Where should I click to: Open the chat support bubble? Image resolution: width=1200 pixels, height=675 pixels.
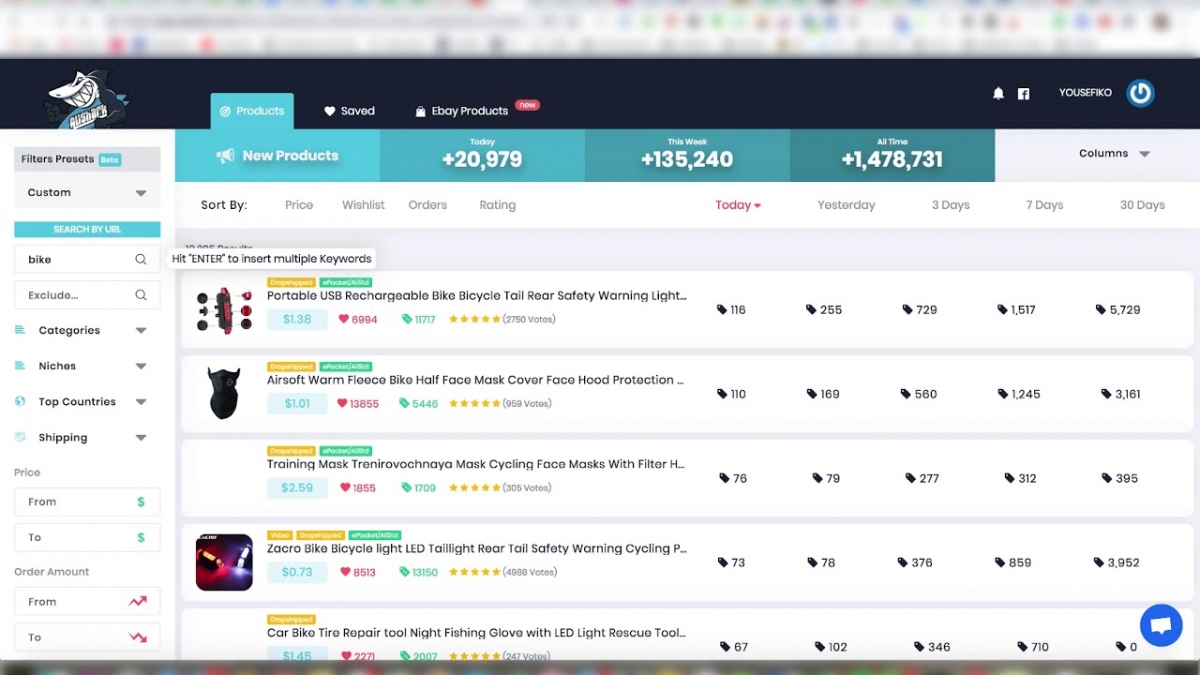click(x=1161, y=625)
